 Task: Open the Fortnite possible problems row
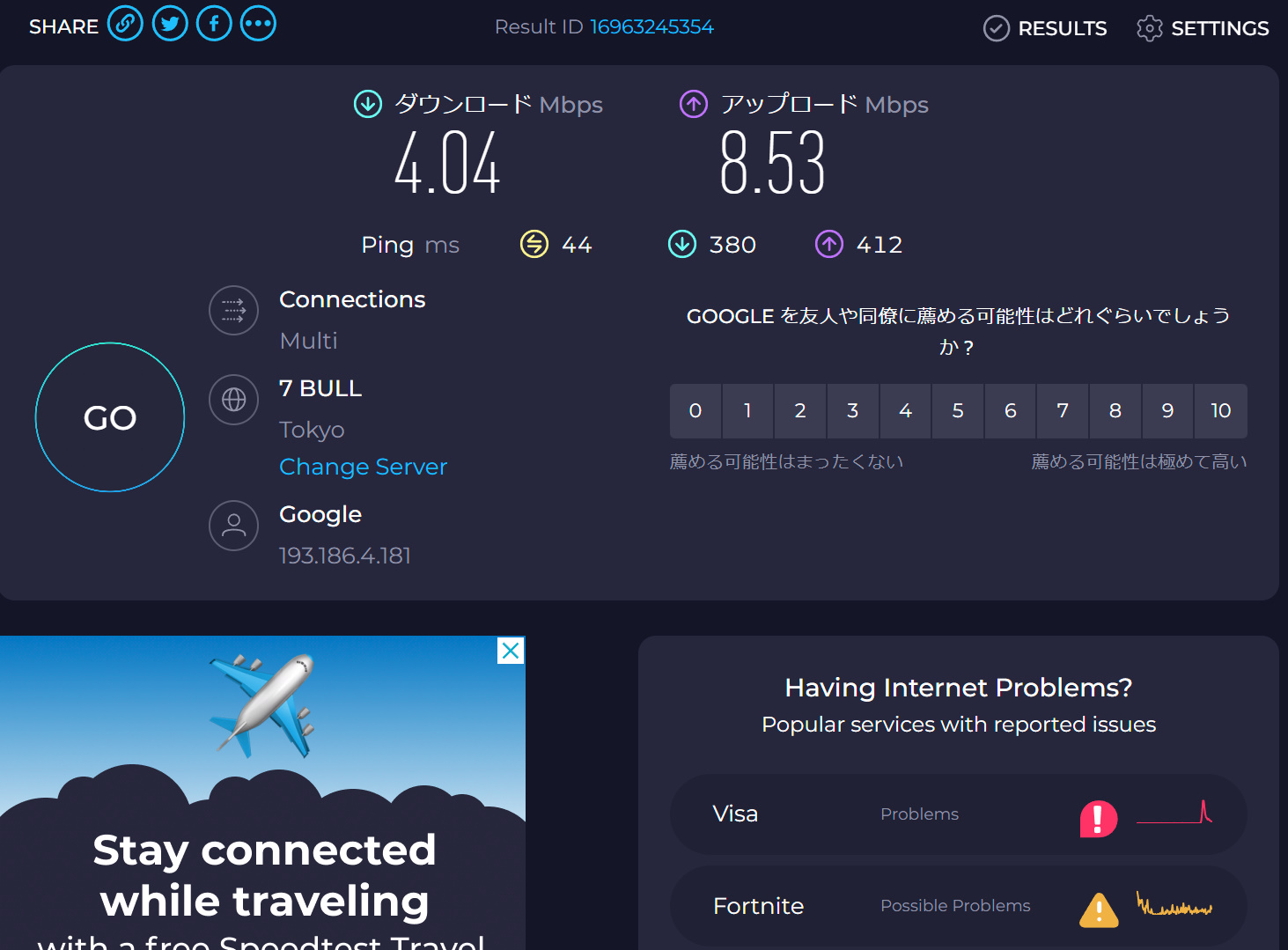[958, 906]
